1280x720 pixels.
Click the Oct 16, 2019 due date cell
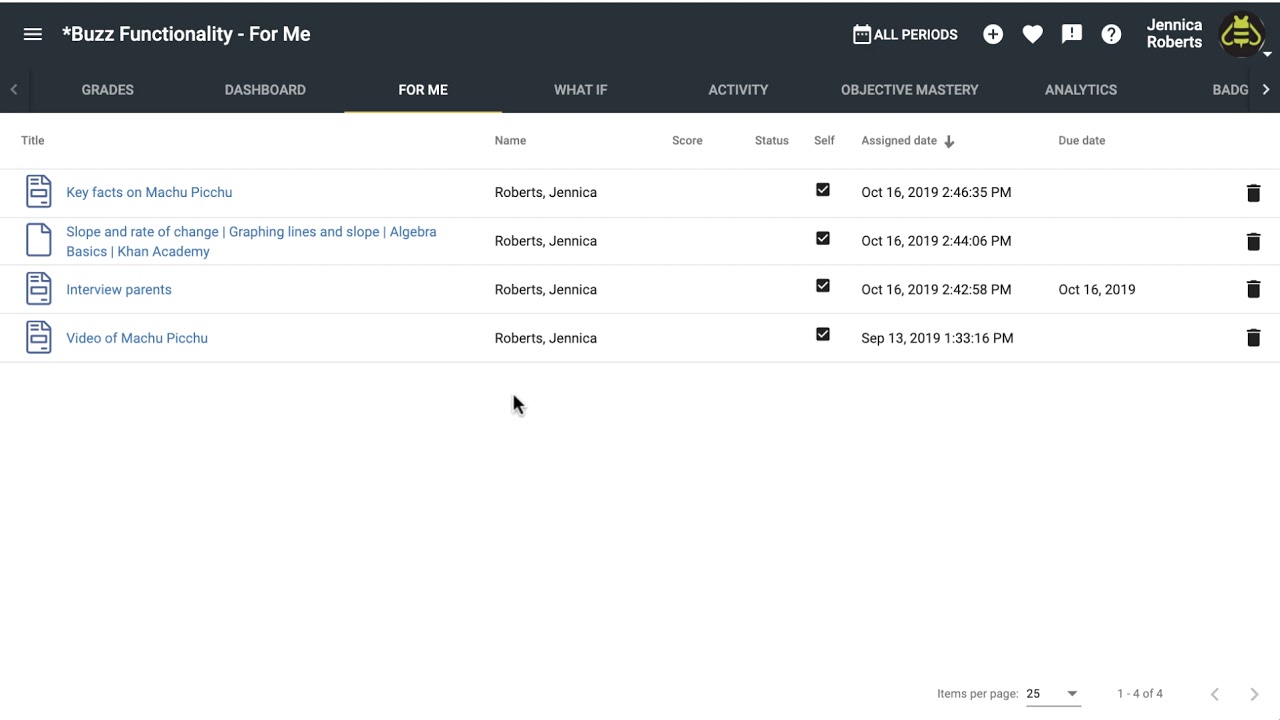click(1097, 289)
